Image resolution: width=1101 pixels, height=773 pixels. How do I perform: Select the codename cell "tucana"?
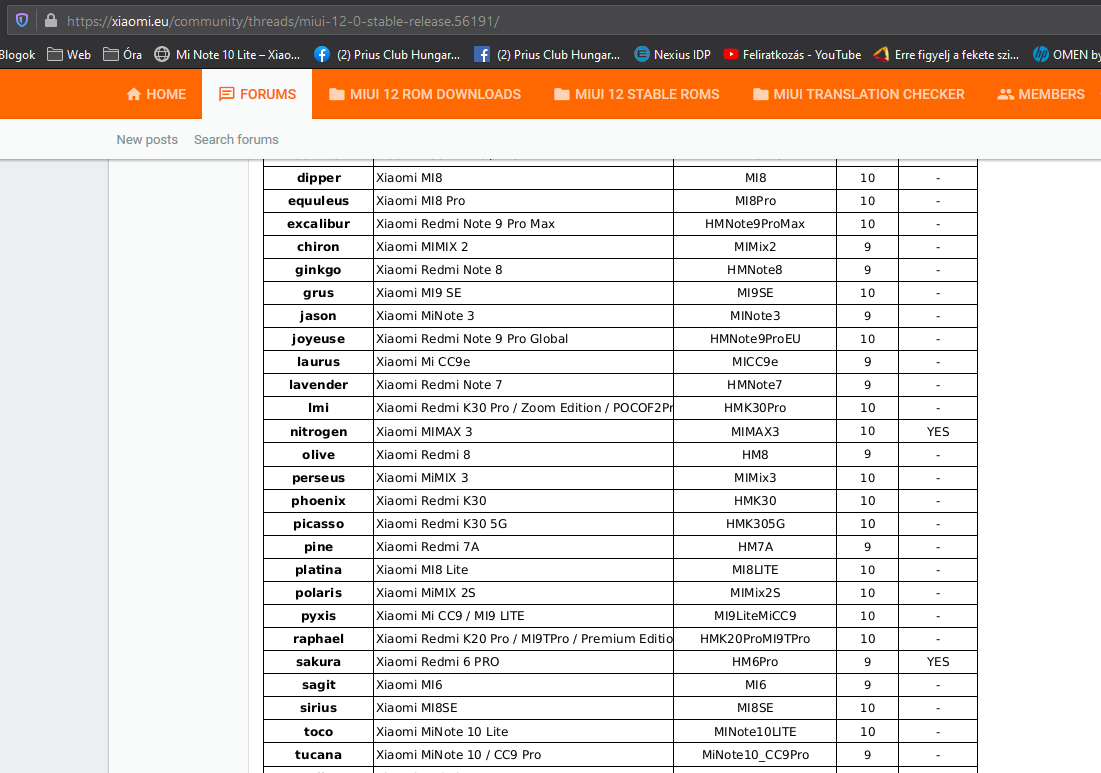[319, 755]
